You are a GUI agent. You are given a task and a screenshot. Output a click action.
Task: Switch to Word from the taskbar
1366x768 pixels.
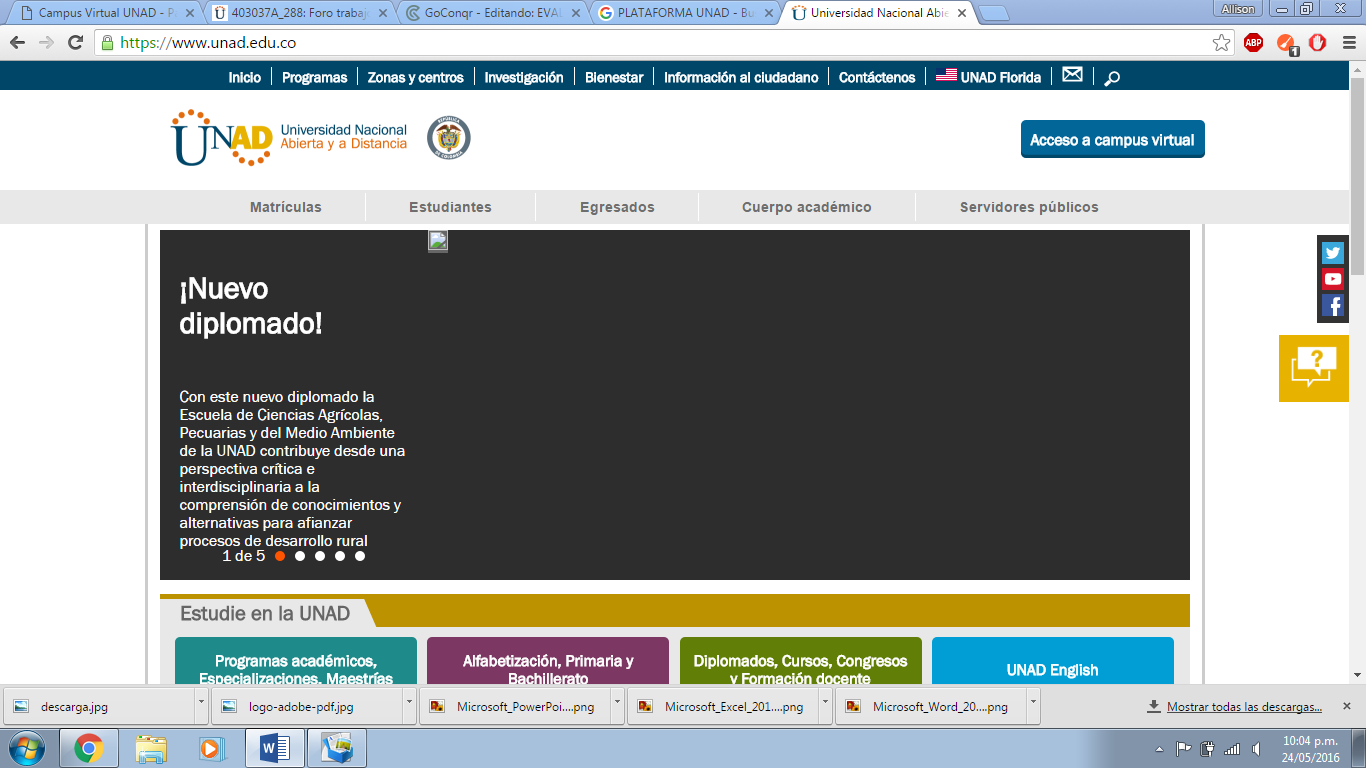[x=274, y=748]
